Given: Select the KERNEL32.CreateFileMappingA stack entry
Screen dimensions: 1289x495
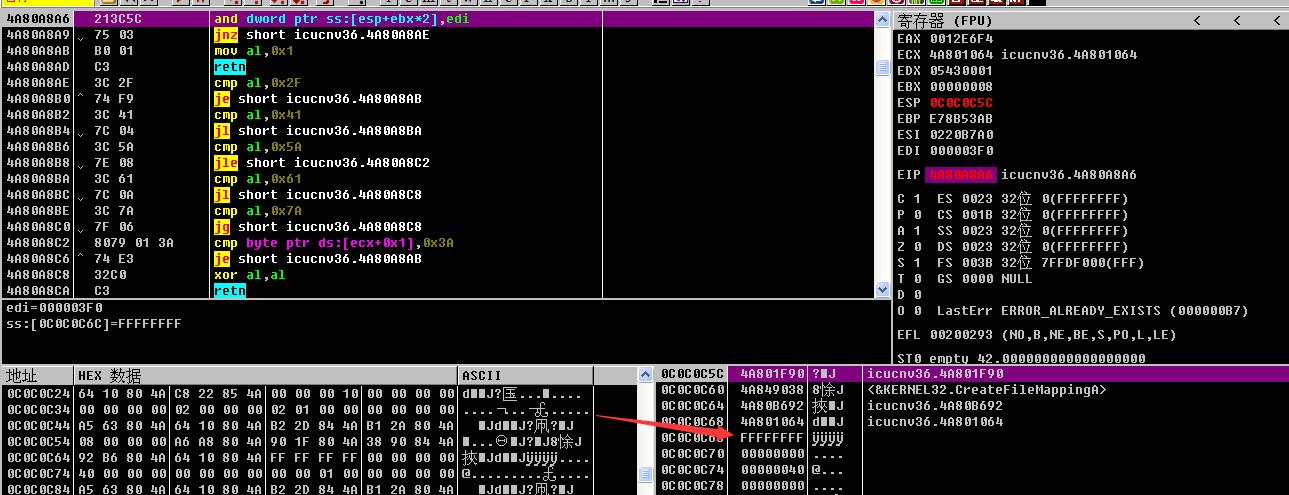Looking at the screenshot, I should 985,390.
